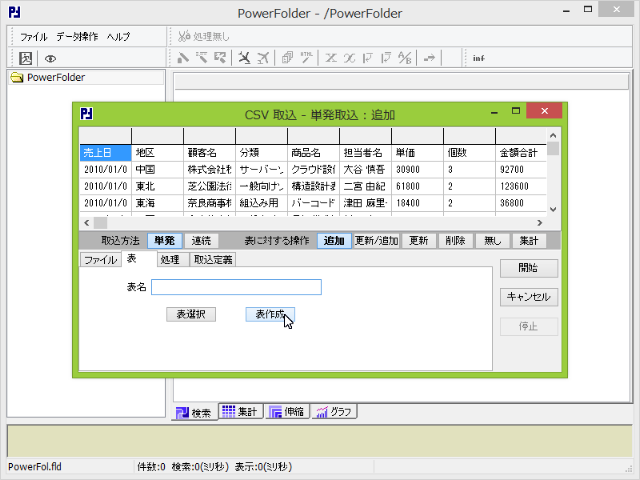The width and height of the screenshot is (640, 480).
Task: Open the データ操作 menu
Action: tap(77, 36)
